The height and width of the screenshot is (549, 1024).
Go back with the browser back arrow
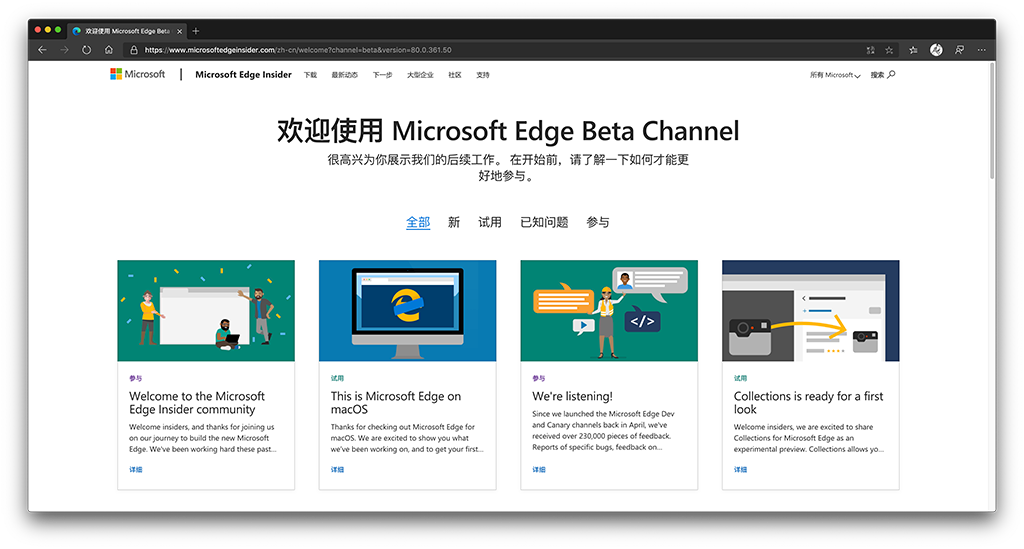(x=42, y=50)
